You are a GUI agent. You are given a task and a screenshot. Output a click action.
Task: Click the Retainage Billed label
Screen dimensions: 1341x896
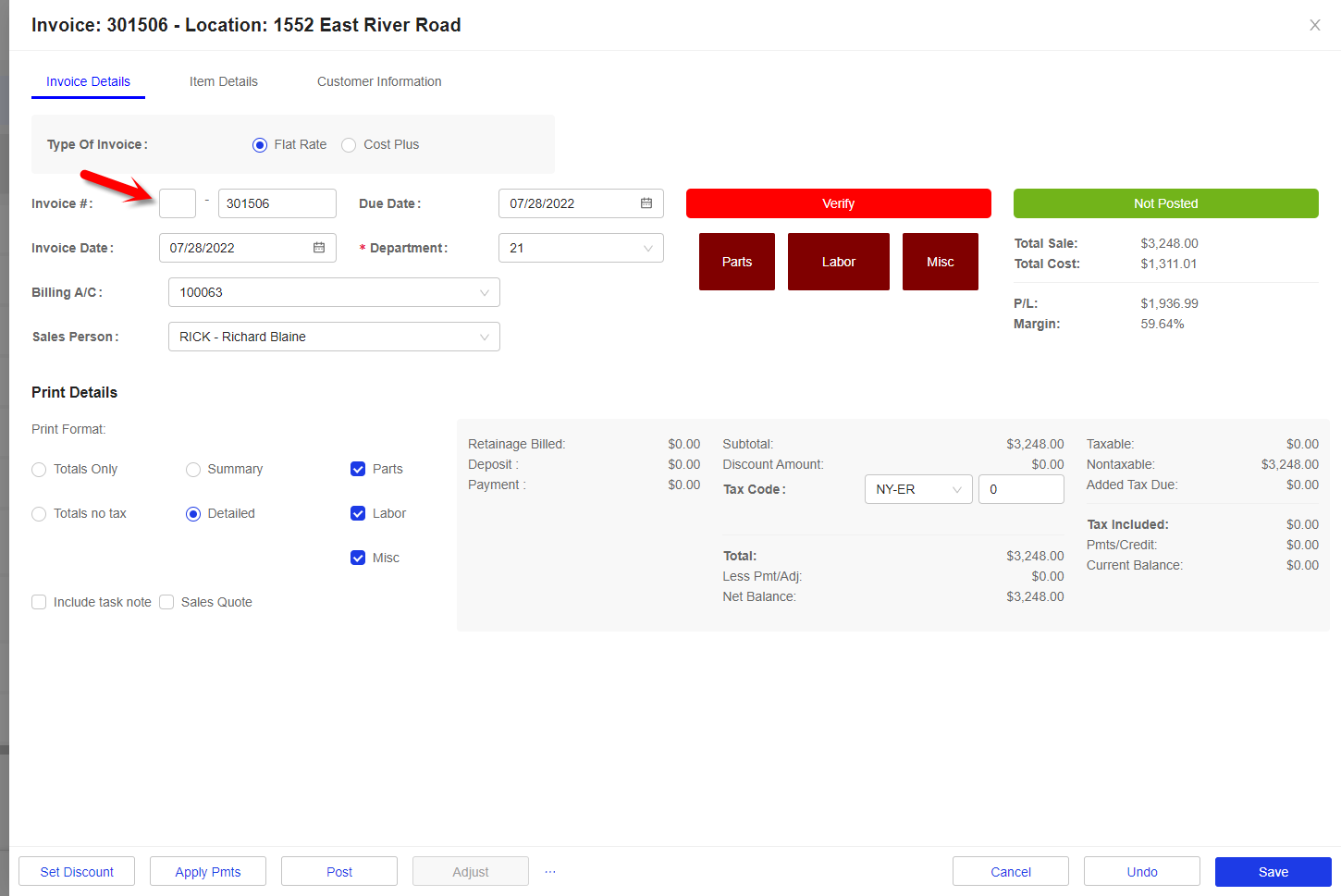click(x=517, y=444)
